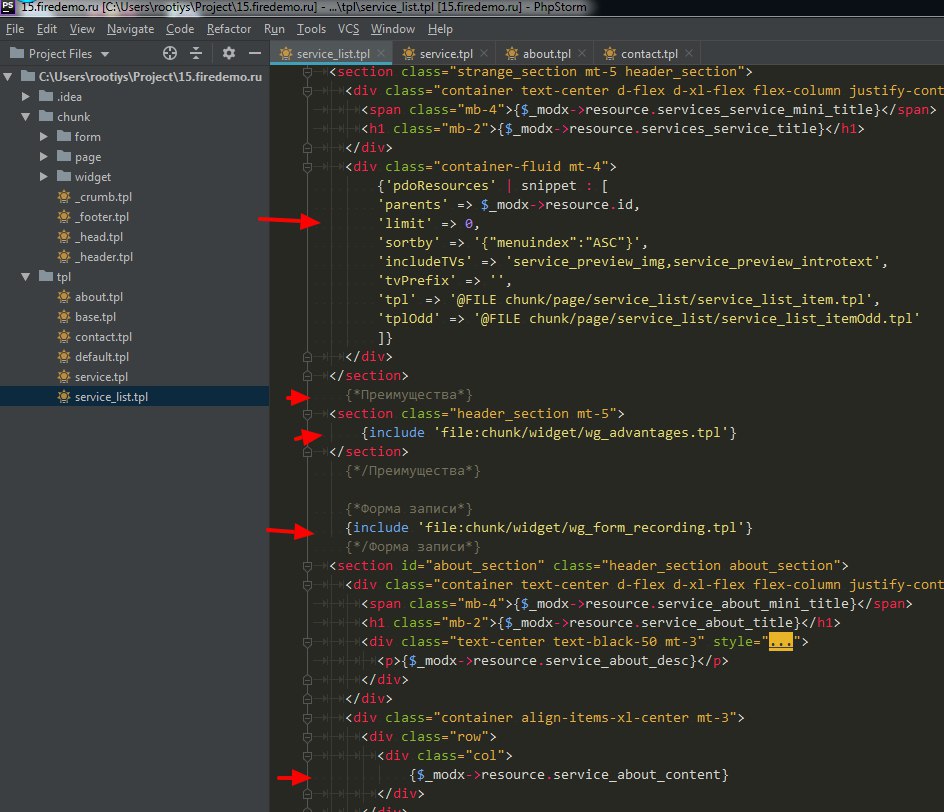
Task: Click the widget folder icon
Action: (x=64, y=176)
